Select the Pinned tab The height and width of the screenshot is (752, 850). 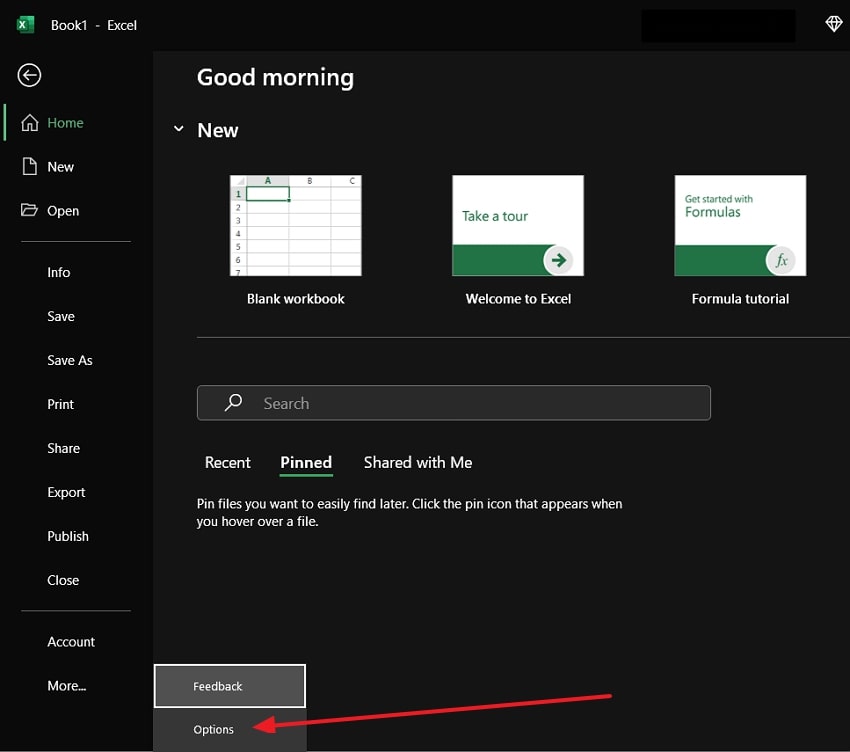pos(306,462)
